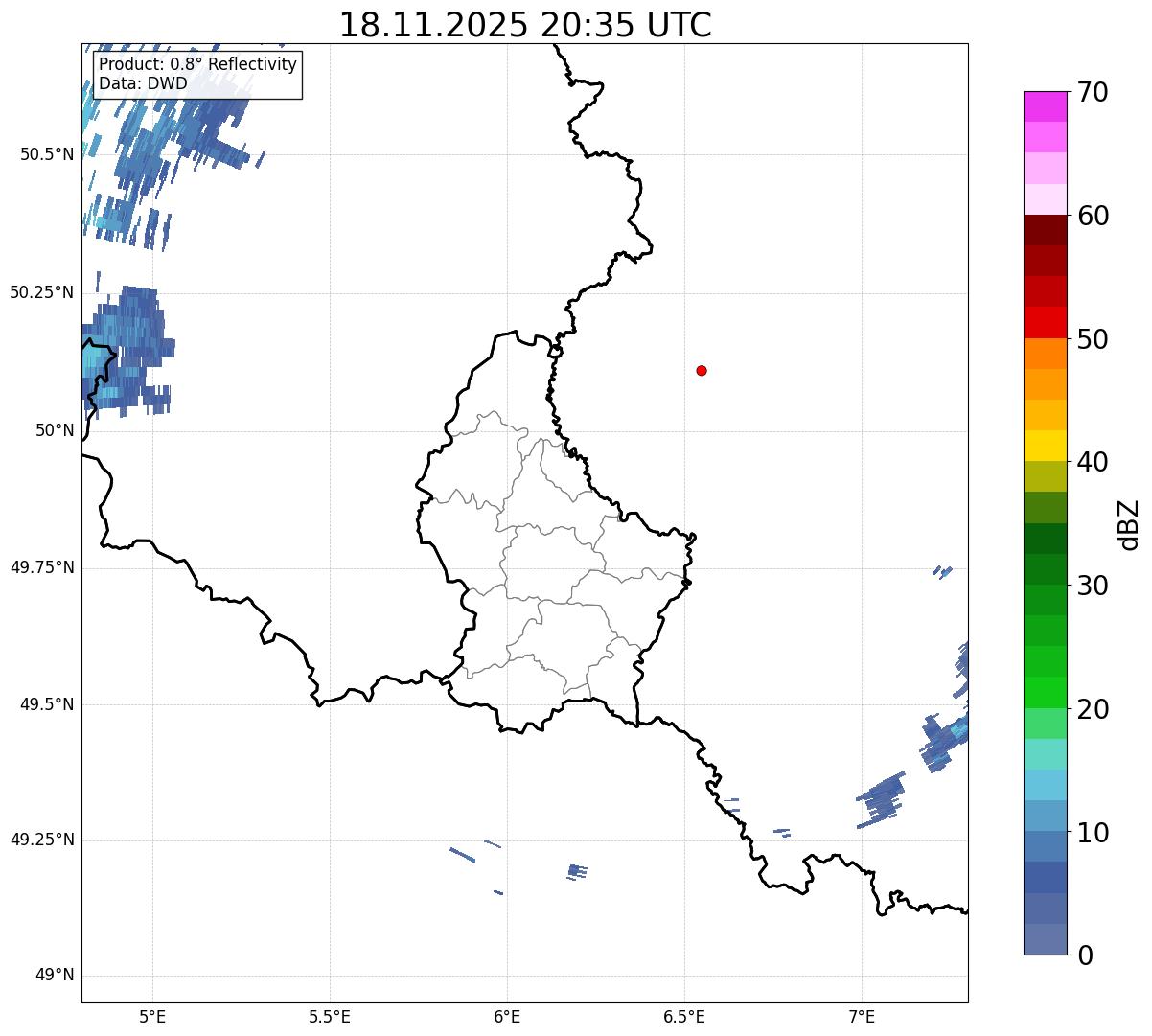The width and height of the screenshot is (1152, 1036).
Task: Click the 49.25°N latitude label
Action: click(x=42, y=840)
